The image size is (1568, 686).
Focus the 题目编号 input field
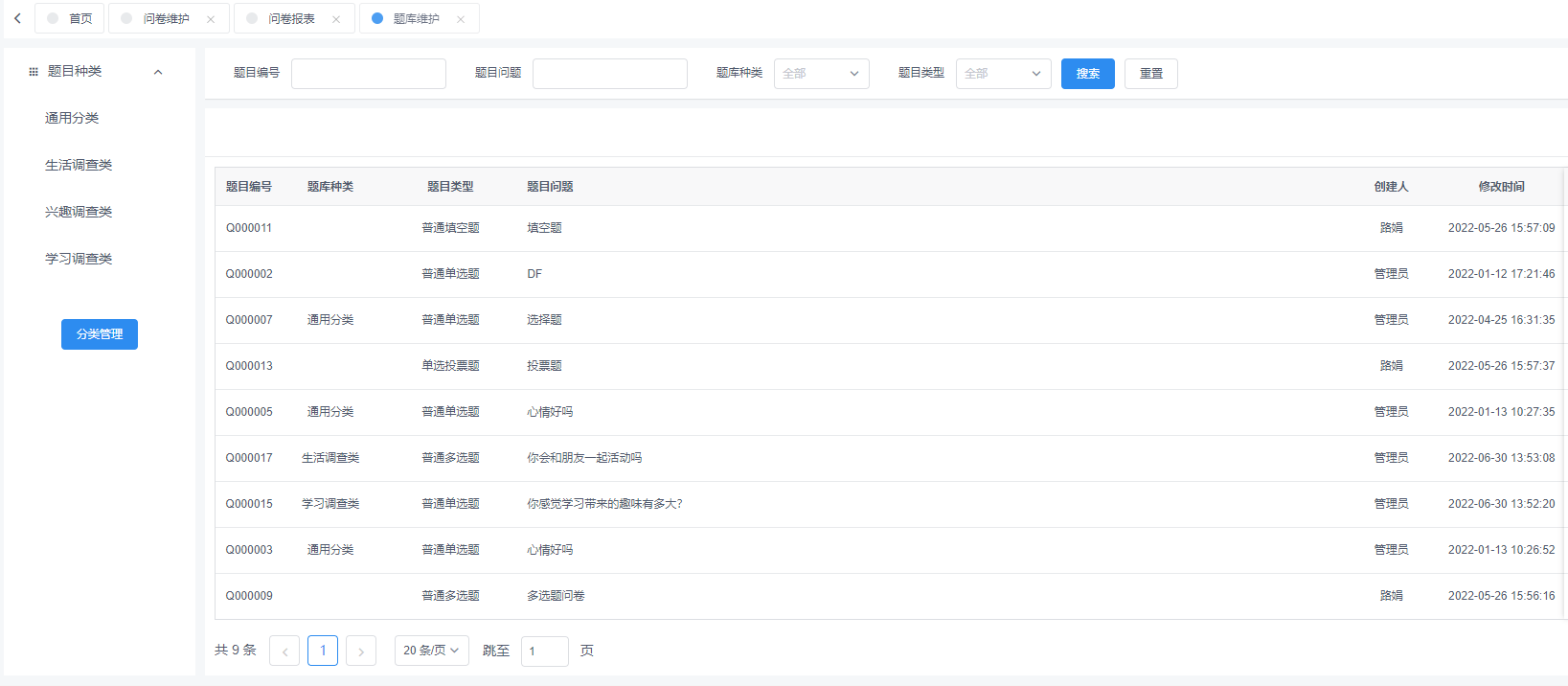coord(369,74)
